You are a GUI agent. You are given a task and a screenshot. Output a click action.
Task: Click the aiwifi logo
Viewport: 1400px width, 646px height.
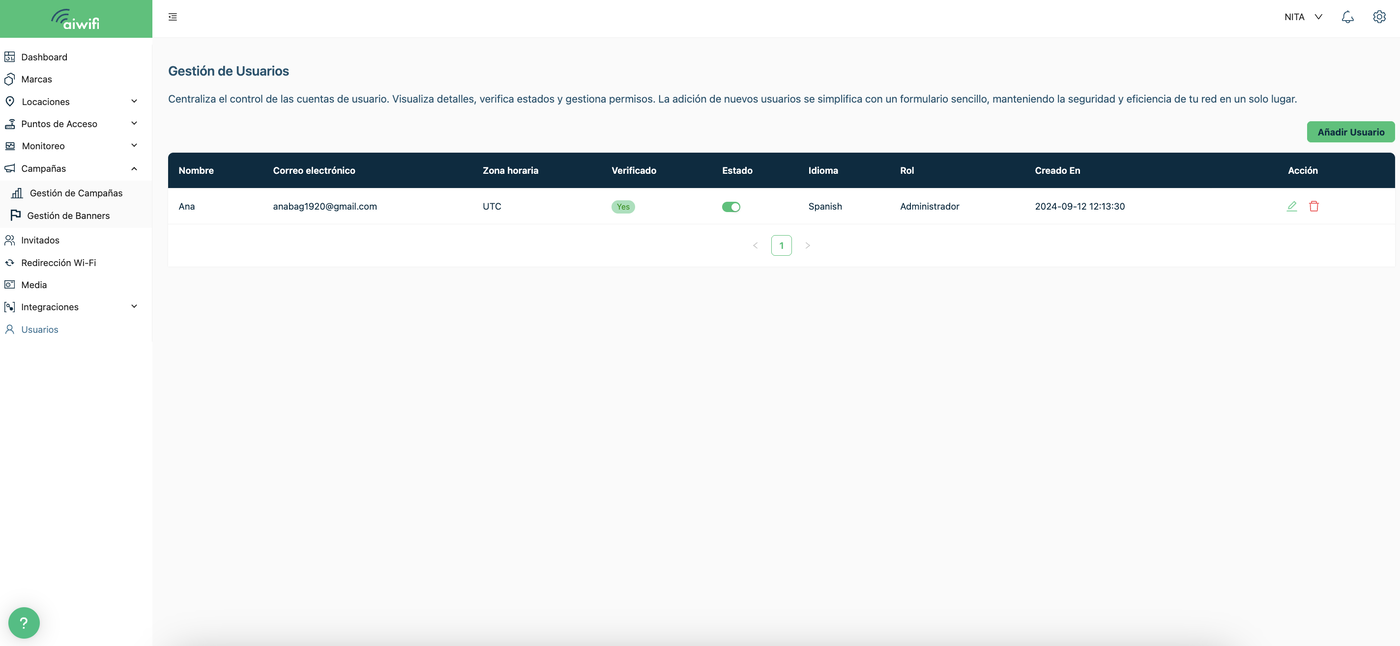tap(76, 19)
